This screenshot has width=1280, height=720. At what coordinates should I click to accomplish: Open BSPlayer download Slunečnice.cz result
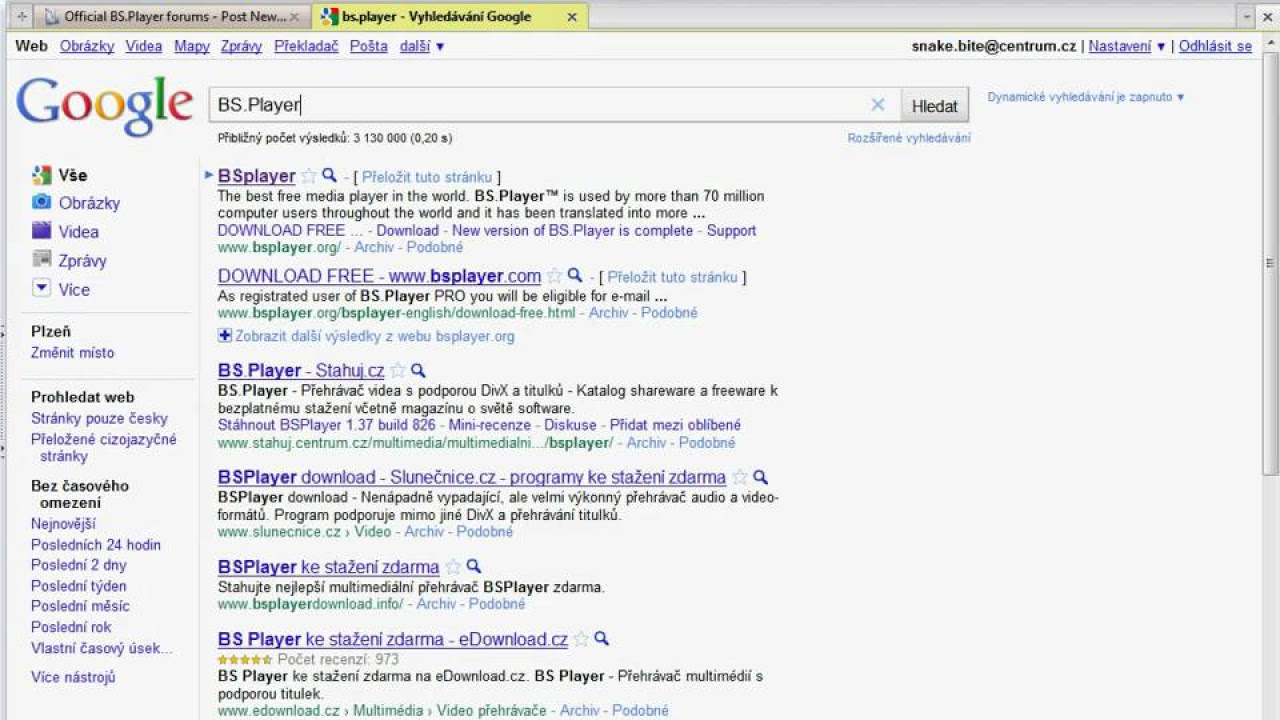[472, 477]
